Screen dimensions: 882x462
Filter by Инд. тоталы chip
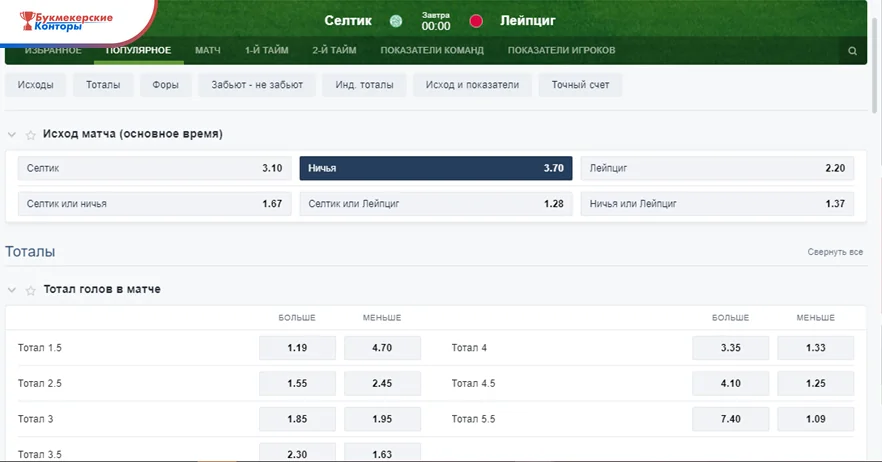click(364, 85)
